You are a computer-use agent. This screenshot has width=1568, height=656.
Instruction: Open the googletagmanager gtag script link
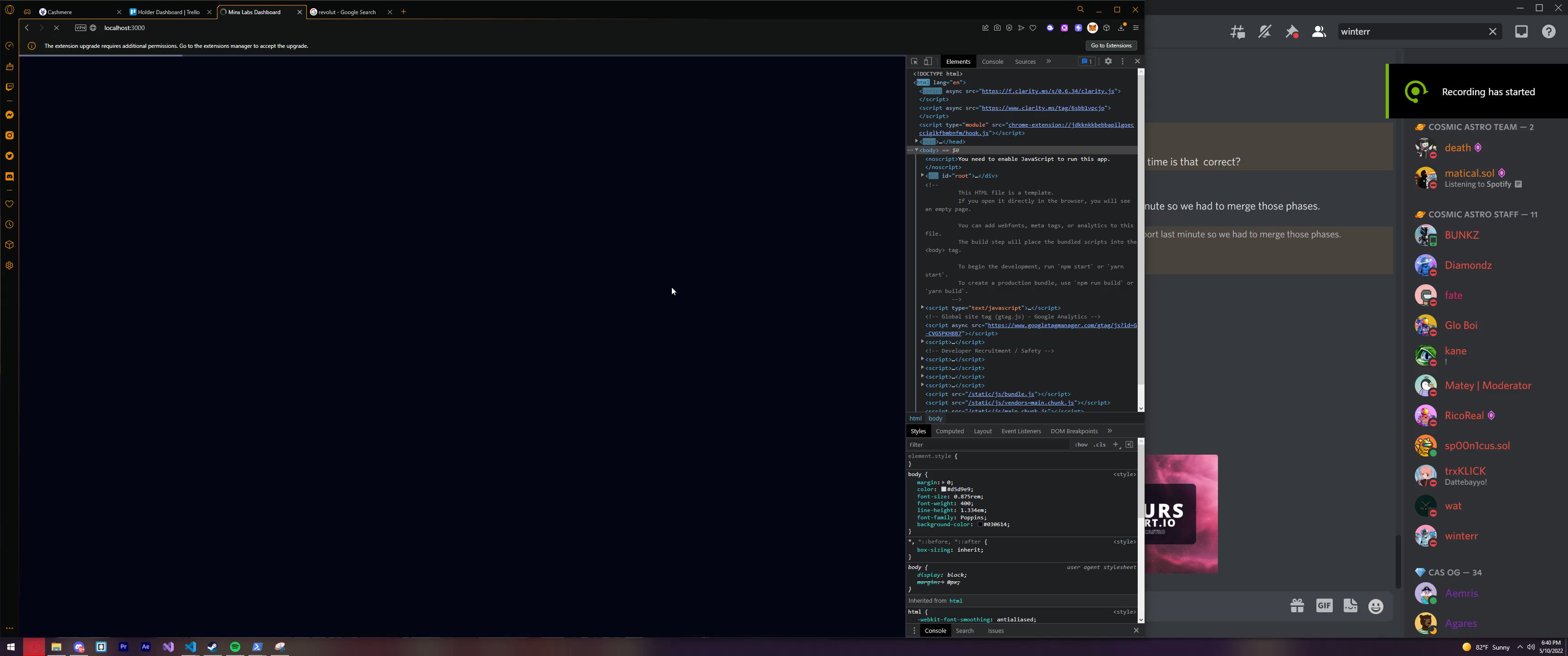point(1062,326)
